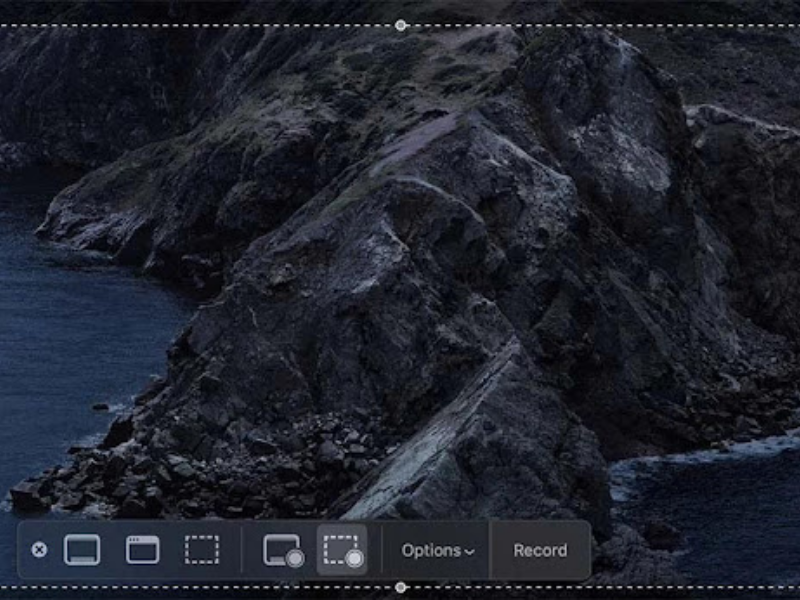This screenshot has width=800, height=600.
Task: Click top edge selection handle
Action: (x=401, y=25)
